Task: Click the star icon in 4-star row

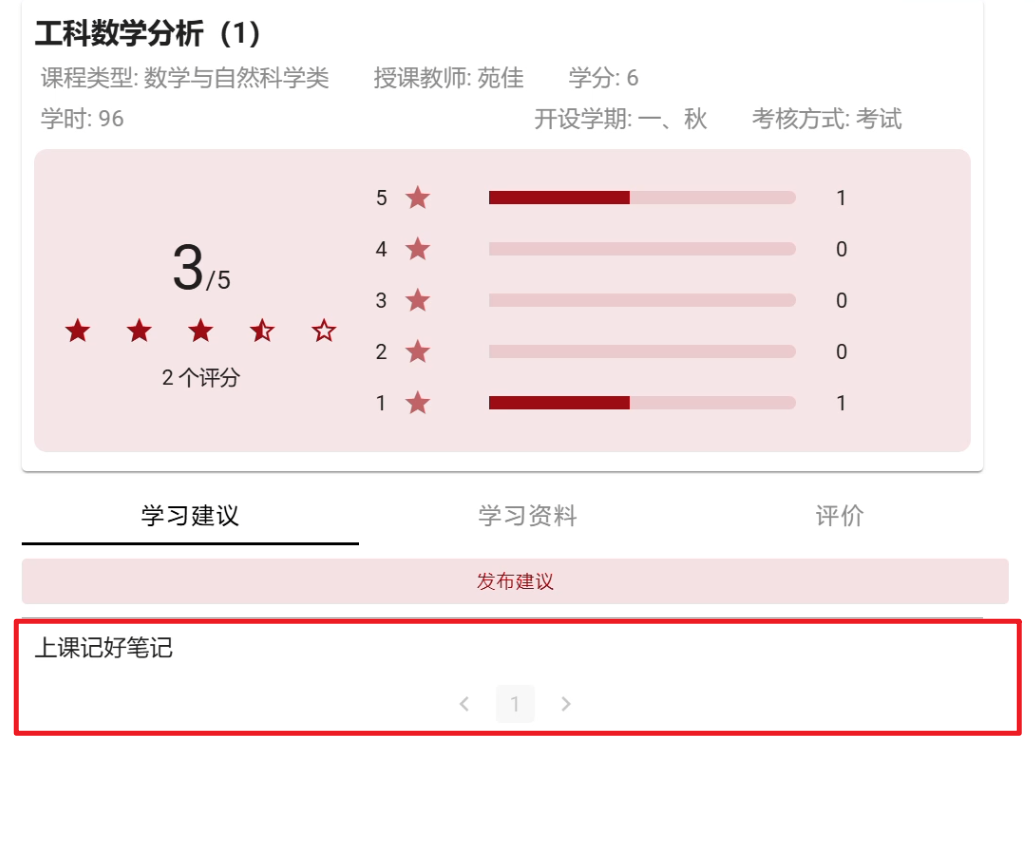Action: click(x=418, y=249)
